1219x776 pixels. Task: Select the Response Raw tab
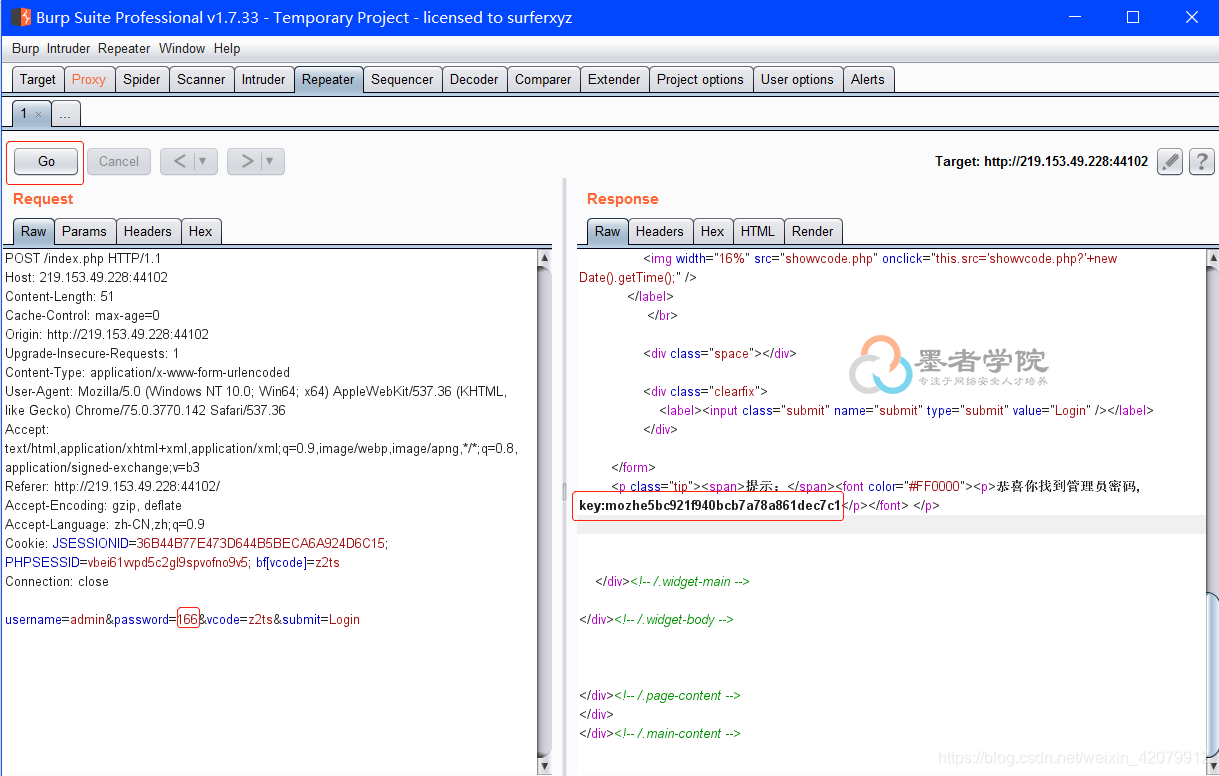coord(608,231)
